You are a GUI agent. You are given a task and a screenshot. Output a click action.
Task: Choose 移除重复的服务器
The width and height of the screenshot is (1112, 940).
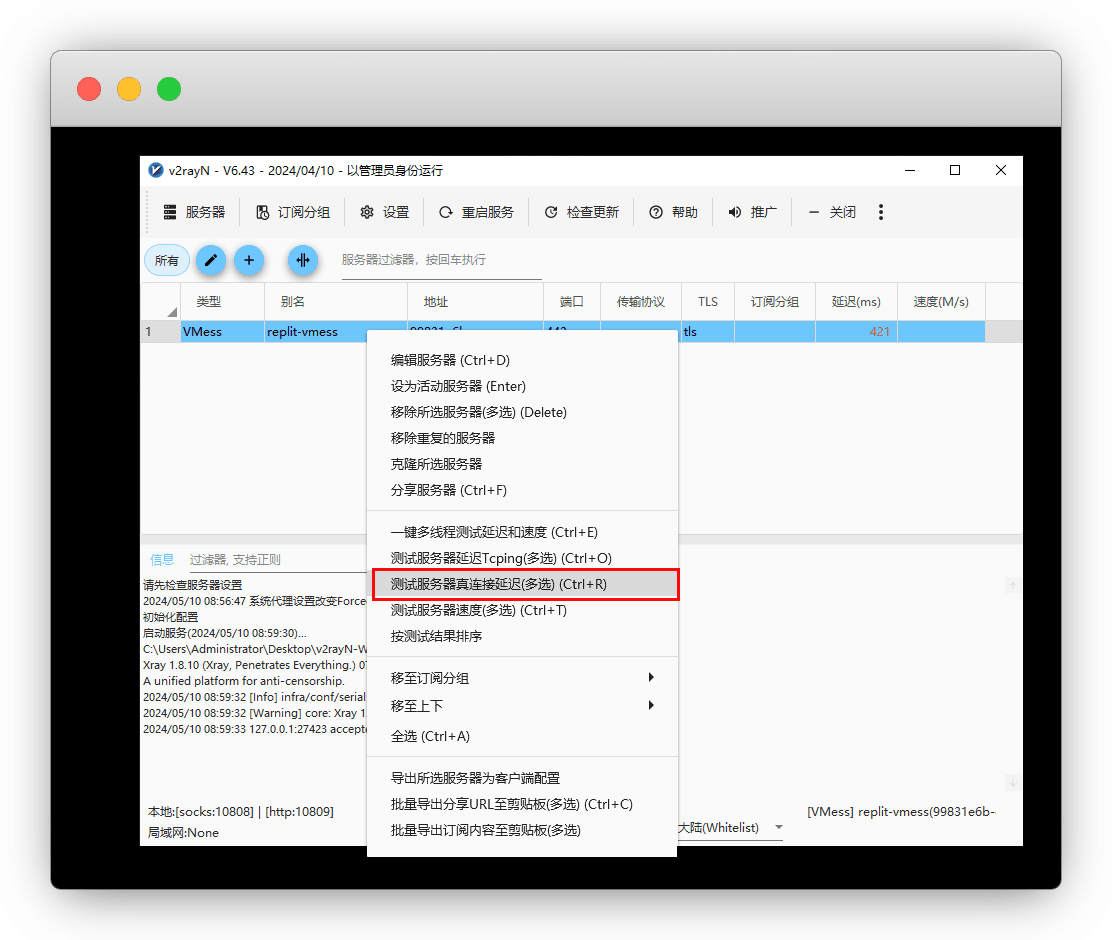coord(522,438)
